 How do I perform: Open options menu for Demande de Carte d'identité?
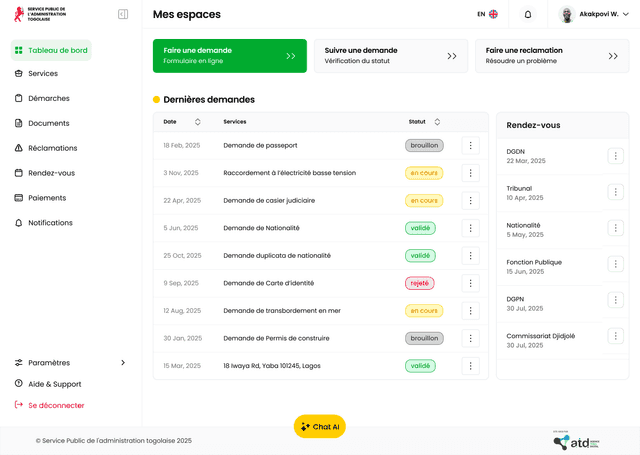point(470,283)
